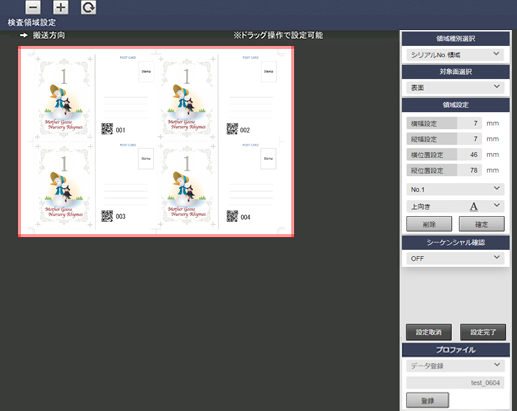This screenshot has height=411, width=517.
Task: Click the 横幅設定 label
Action: coord(424,123)
